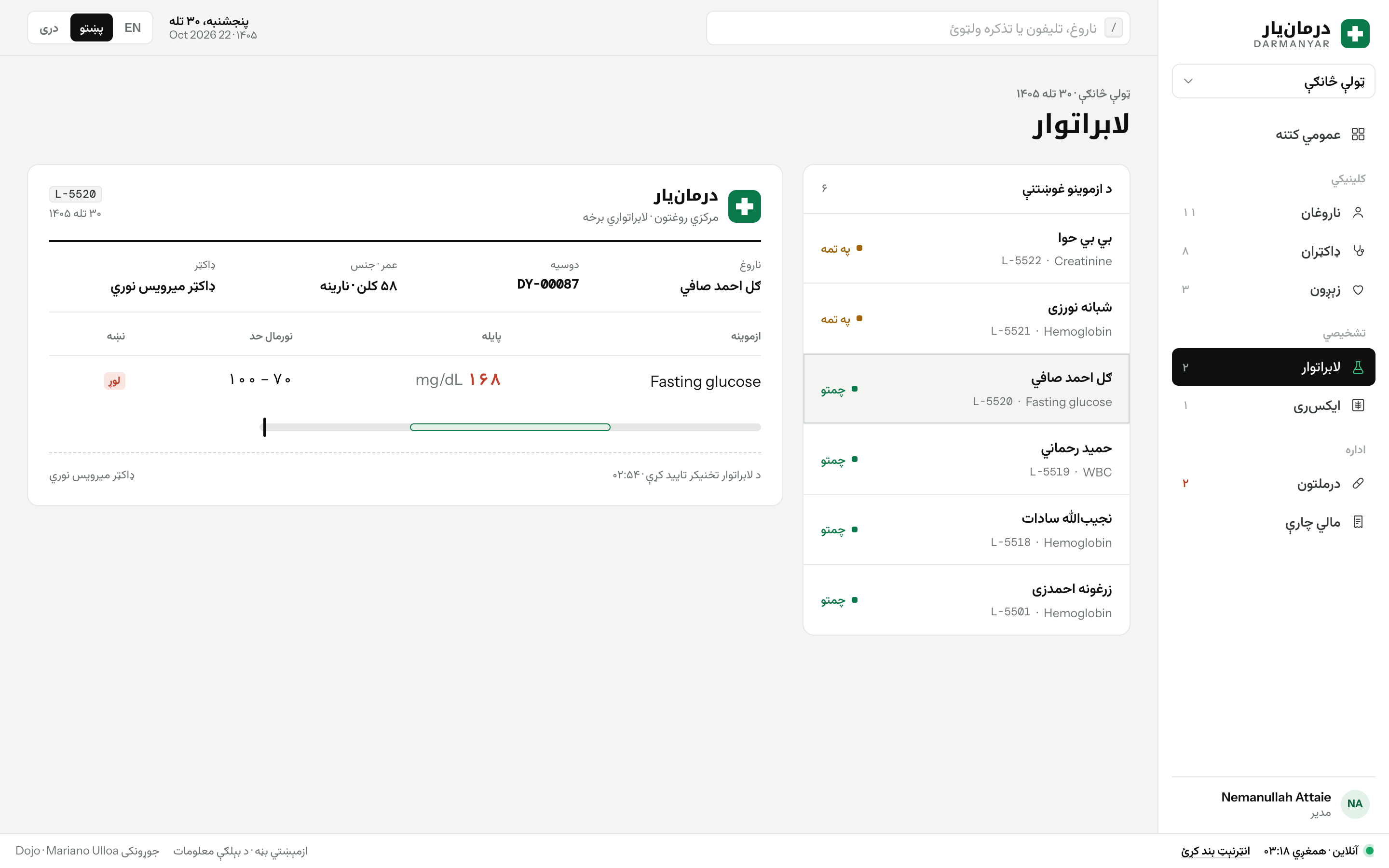Screen dimensions: 1389x868
Task: Click the مالي چارې receipt icon
Action: (1358, 522)
